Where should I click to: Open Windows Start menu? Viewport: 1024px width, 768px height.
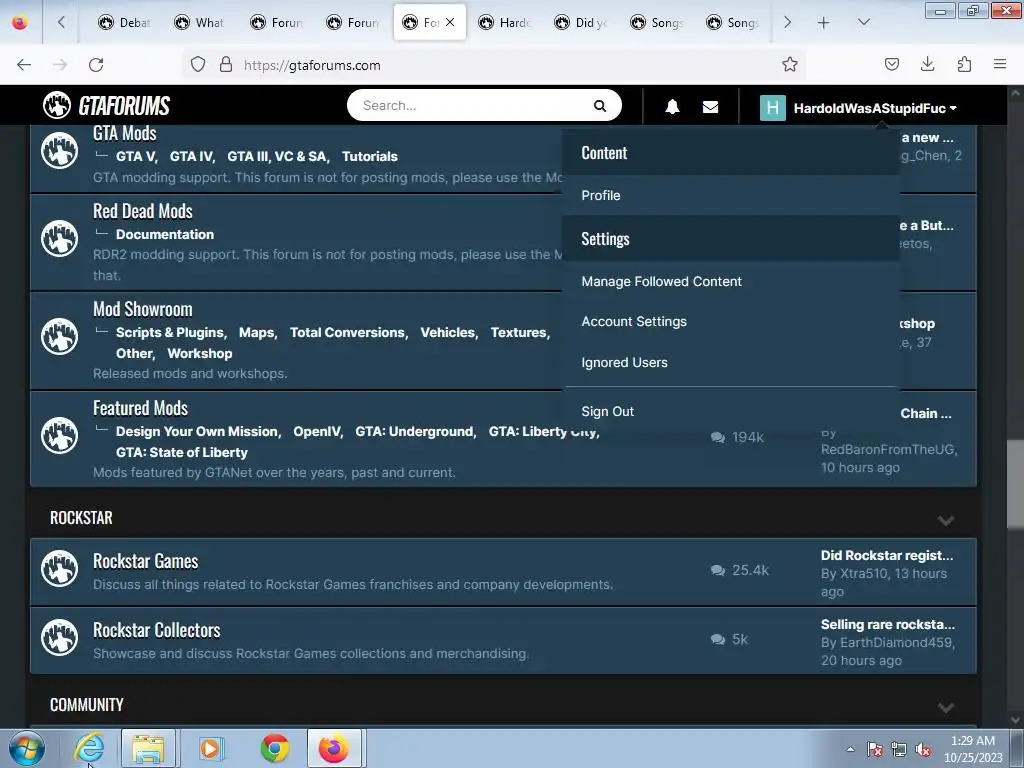click(x=27, y=748)
